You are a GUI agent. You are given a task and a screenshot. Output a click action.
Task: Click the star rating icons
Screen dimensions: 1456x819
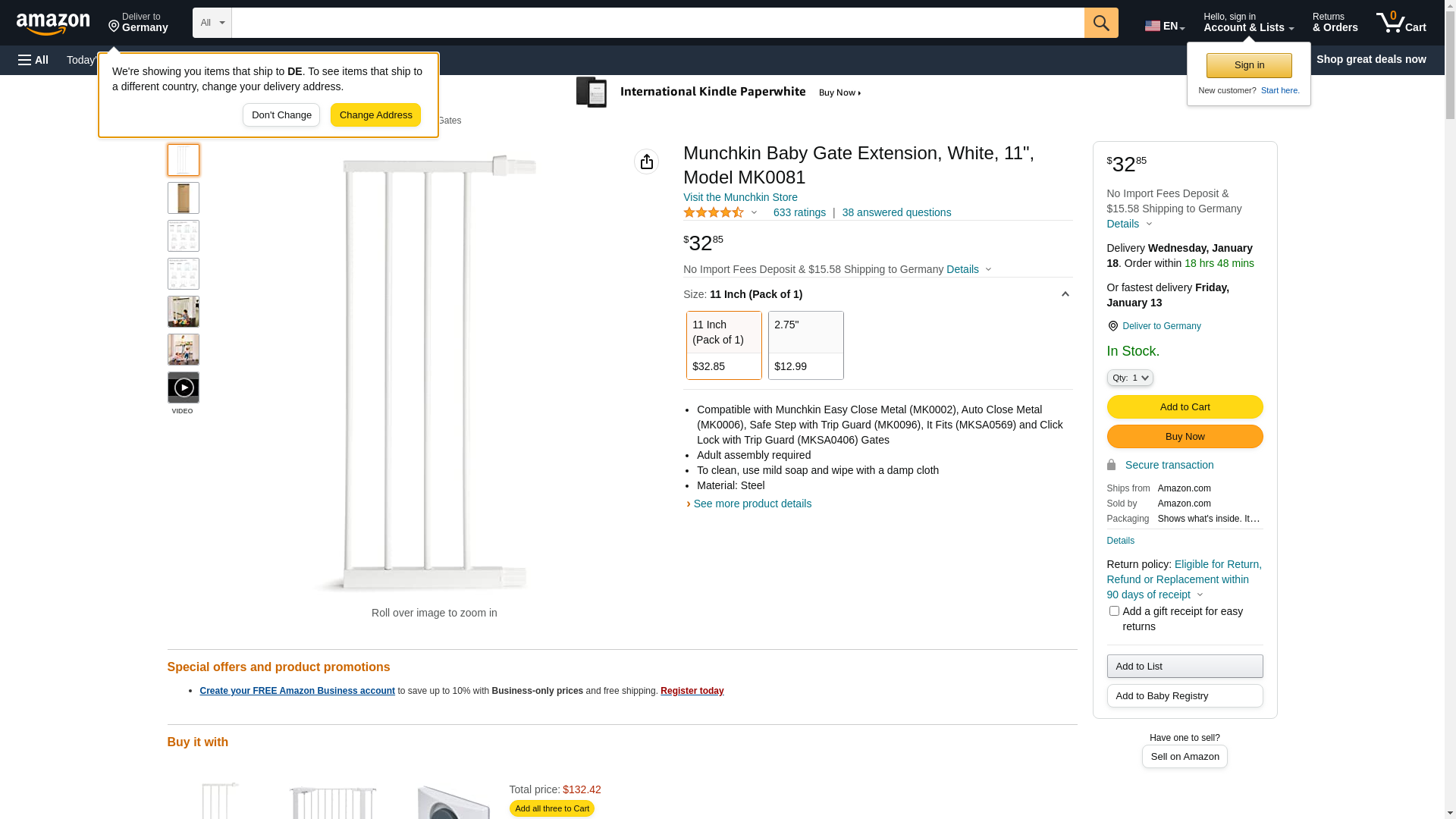(x=714, y=213)
